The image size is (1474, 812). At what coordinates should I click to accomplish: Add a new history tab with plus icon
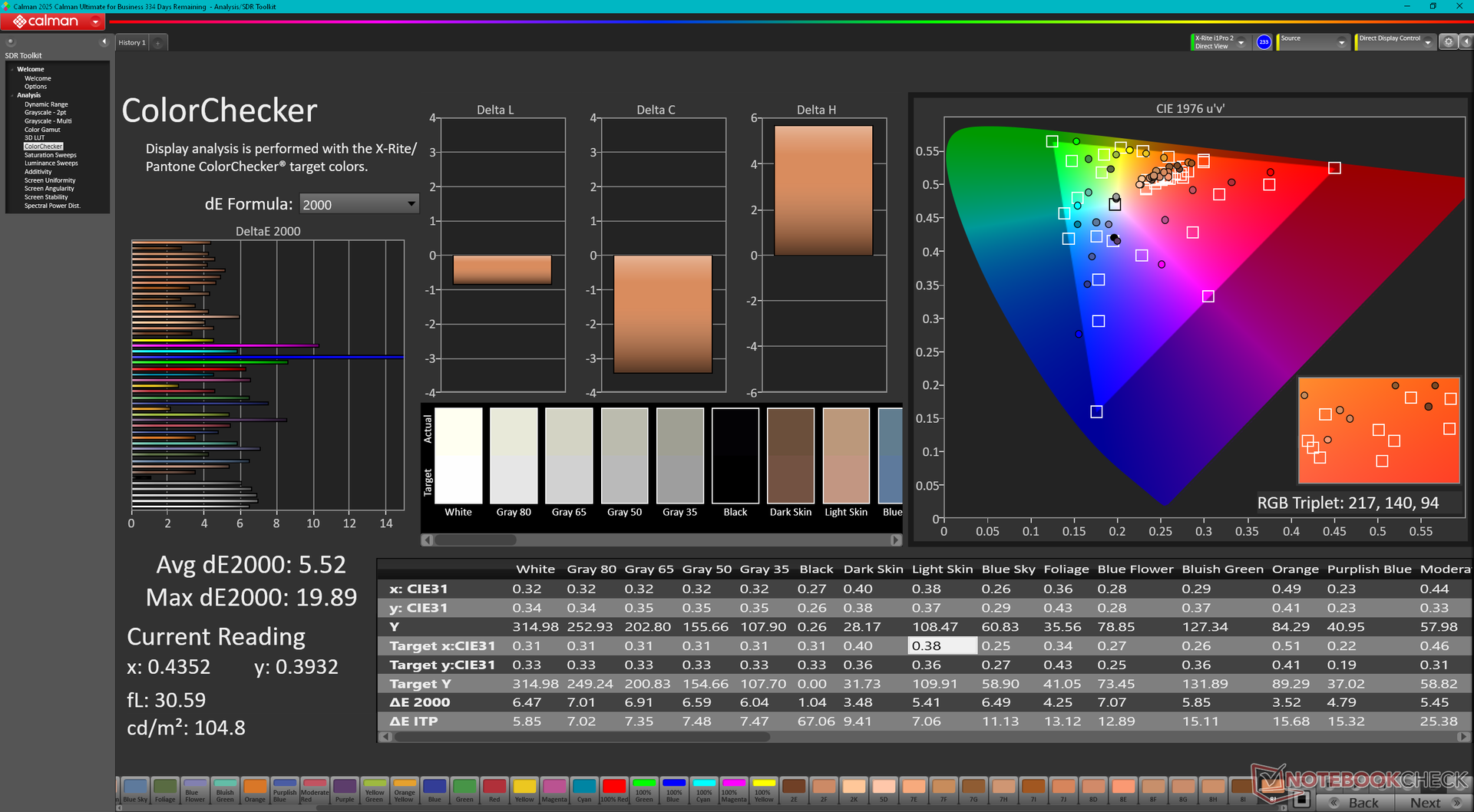(x=158, y=43)
